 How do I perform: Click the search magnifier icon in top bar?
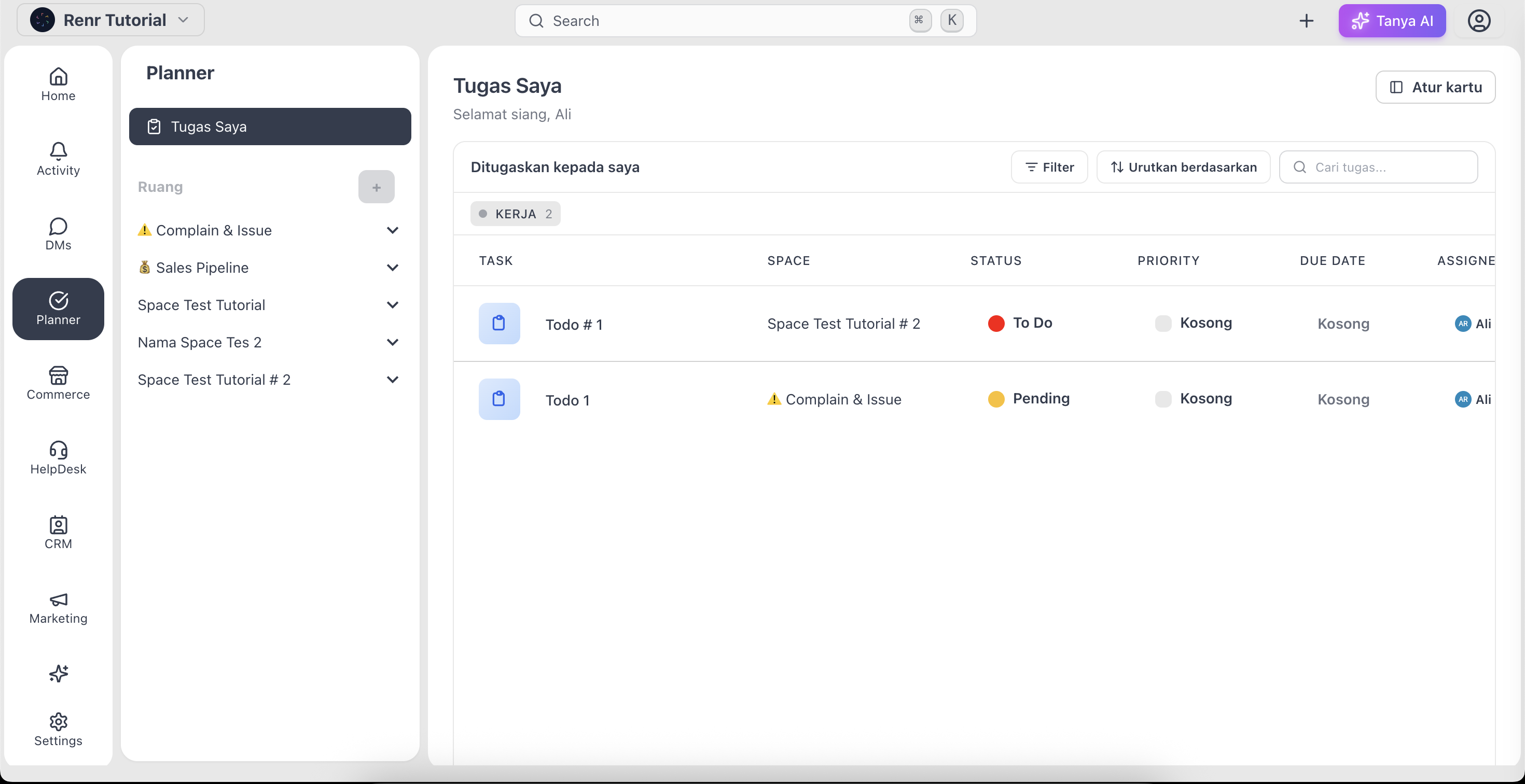pos(536,21)
